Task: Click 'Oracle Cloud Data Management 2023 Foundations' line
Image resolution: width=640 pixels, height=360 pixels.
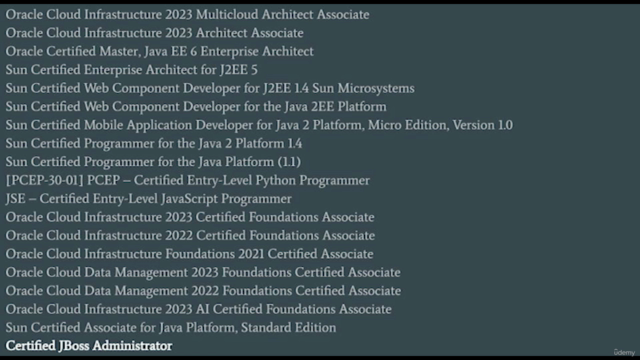Action: pos(203,272)
